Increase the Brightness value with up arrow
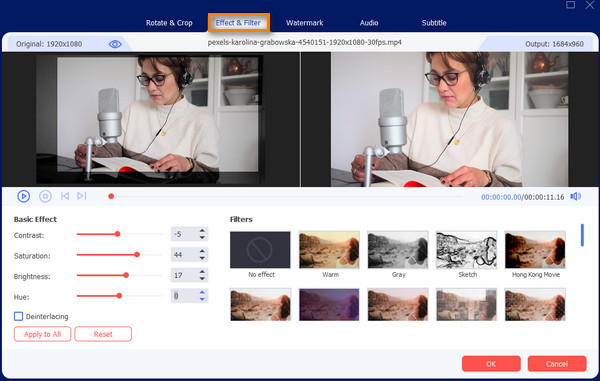Screen dimensions: 600x381 click(202, 272)
